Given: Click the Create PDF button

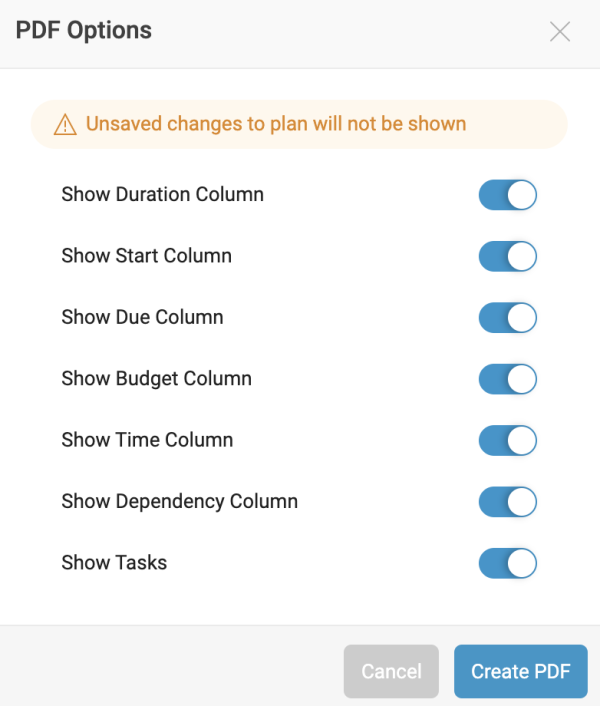Looking at the screenshot, I should pos(520,671).
